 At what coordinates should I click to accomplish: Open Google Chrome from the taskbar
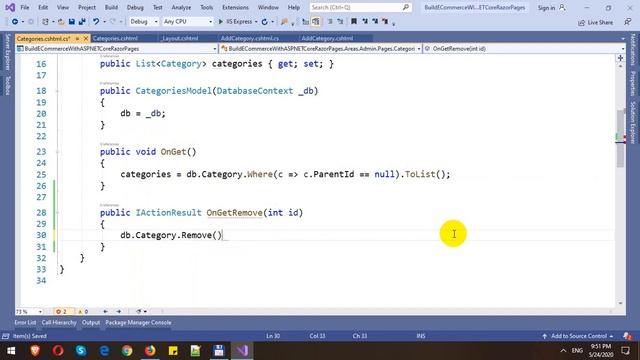127,350
